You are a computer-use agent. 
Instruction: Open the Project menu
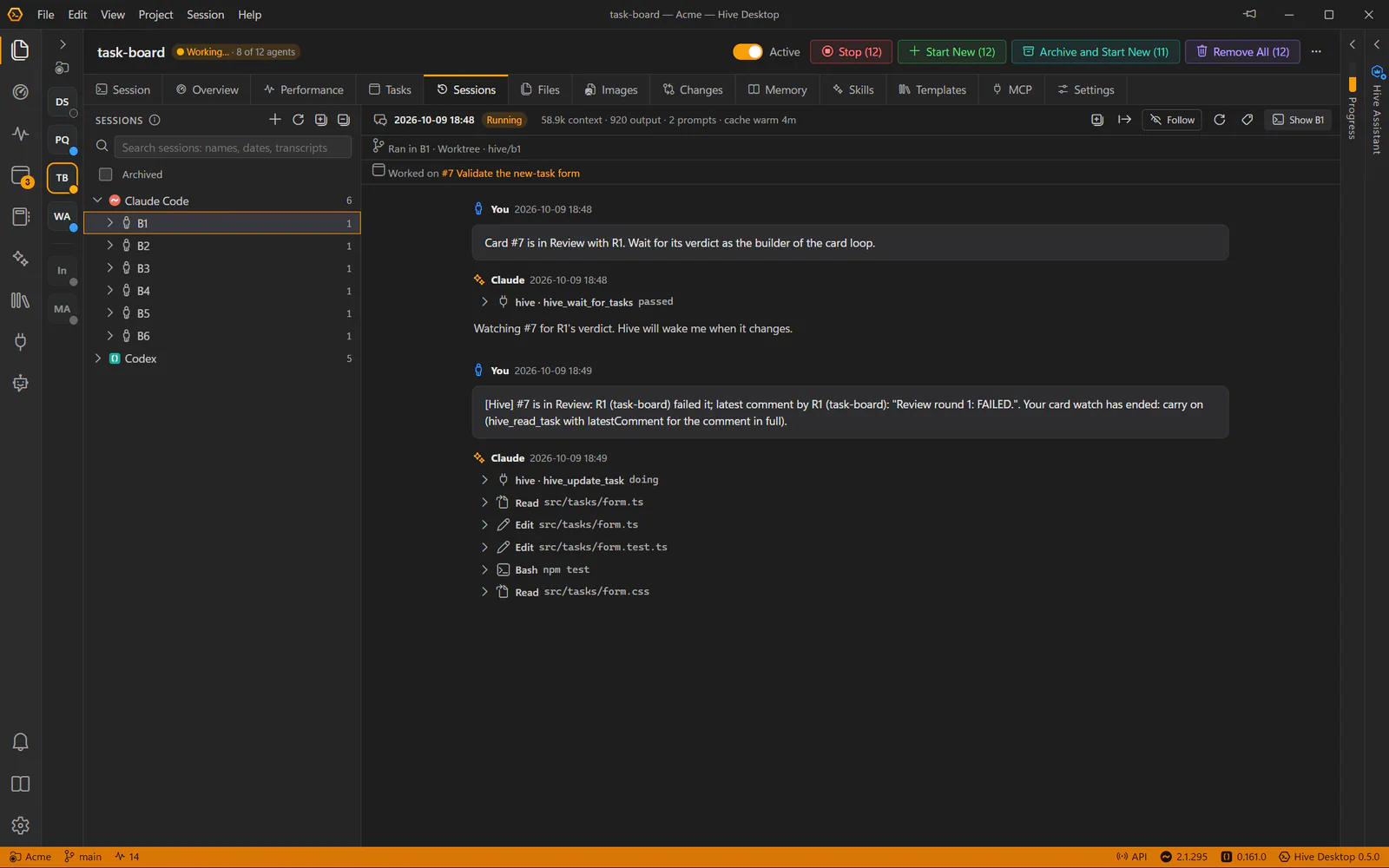(155, 15)
